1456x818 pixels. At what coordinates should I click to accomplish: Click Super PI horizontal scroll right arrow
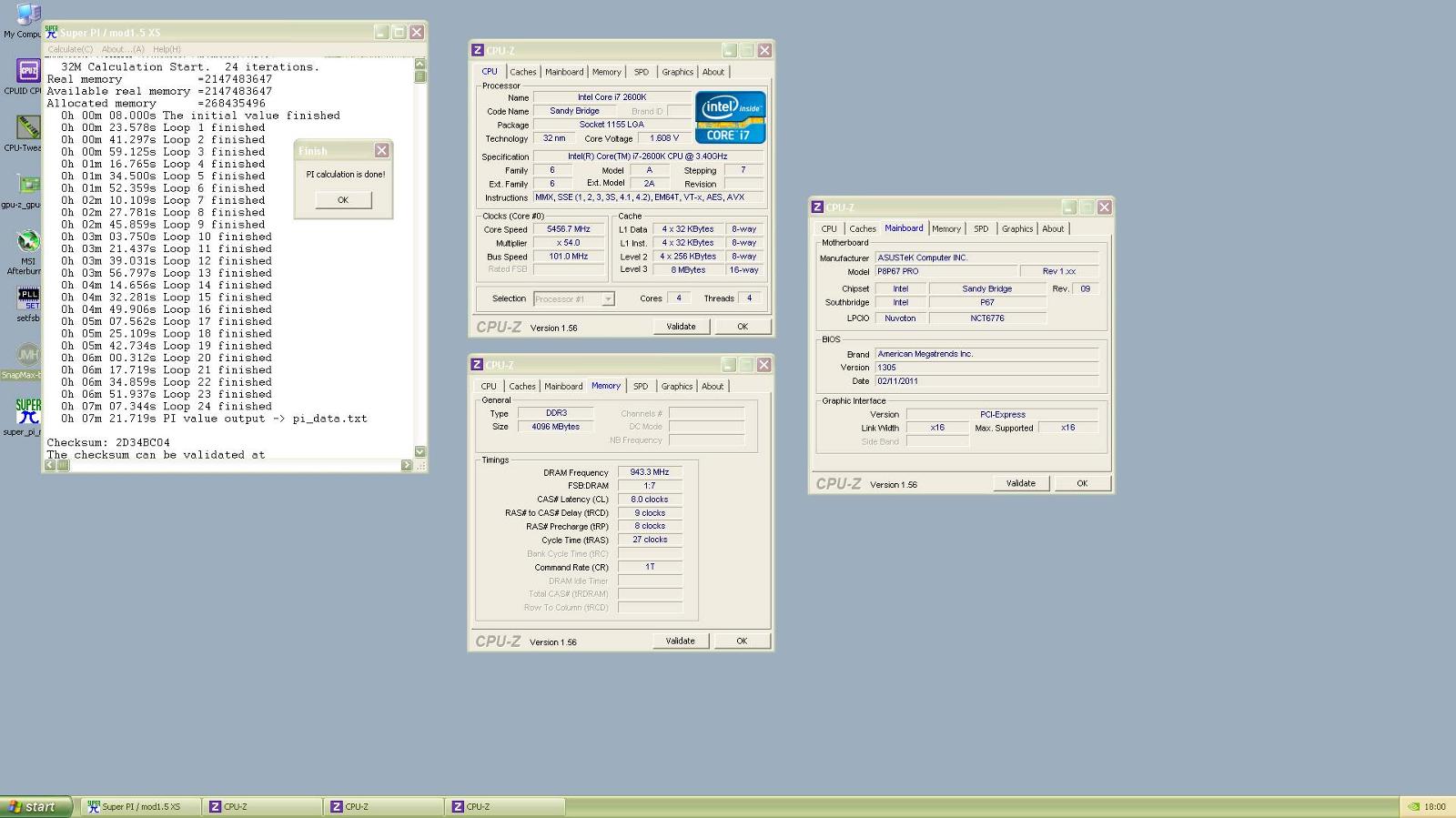[x=407, y=465]
